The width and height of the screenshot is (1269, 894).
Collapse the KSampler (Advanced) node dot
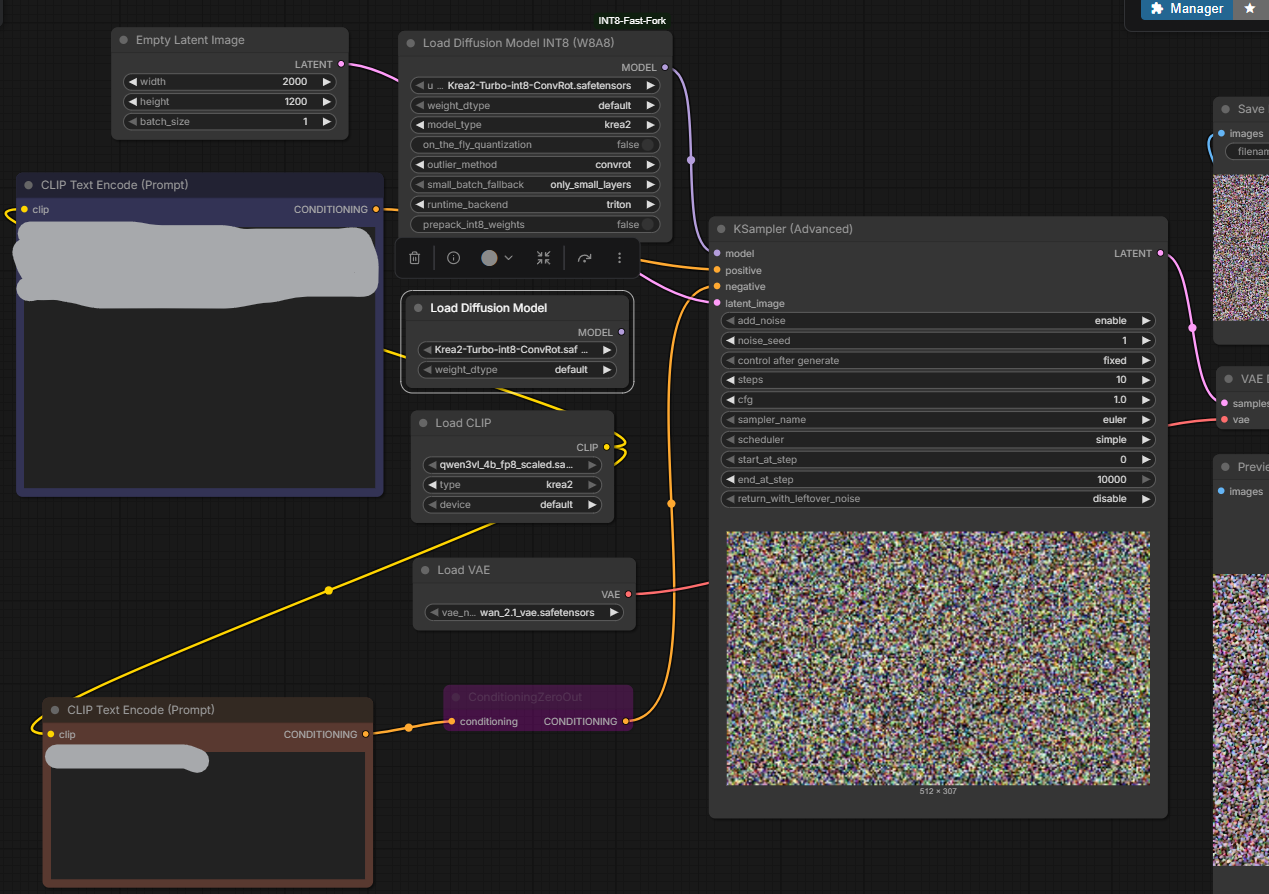721,229
